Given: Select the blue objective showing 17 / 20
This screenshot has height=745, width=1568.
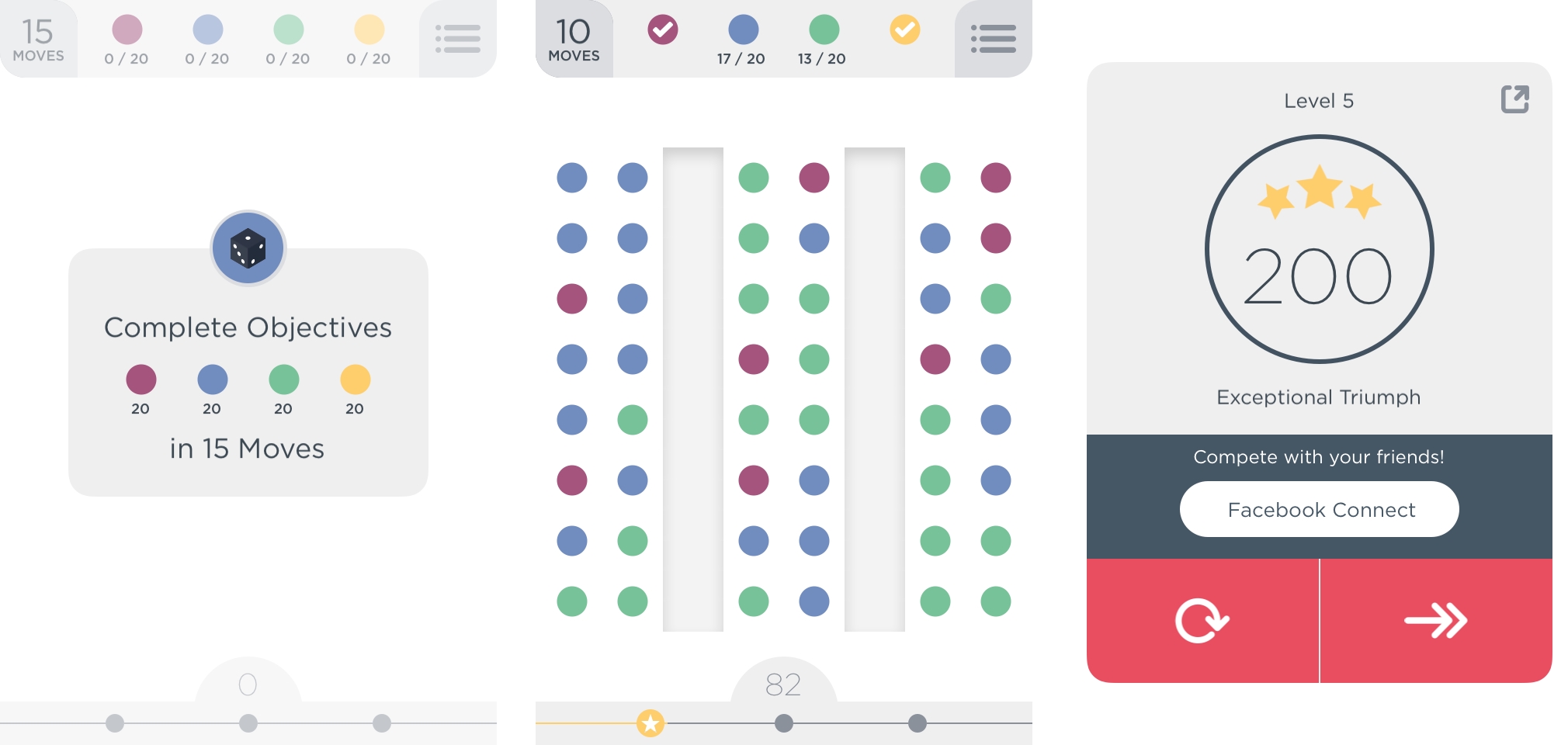Looking at the screenshot, I should click(x=743, y=40).
